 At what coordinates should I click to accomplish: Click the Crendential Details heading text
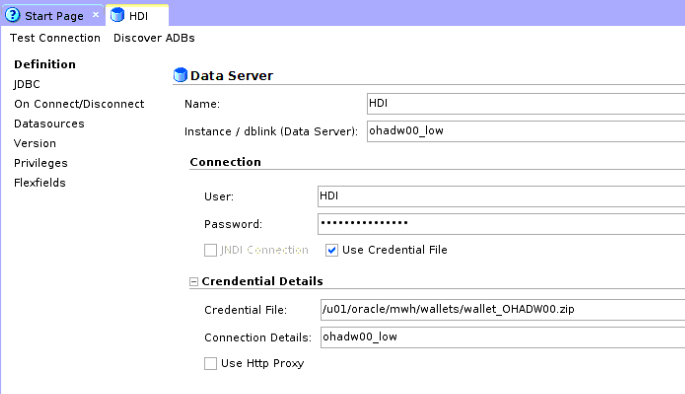pos(262,281)
